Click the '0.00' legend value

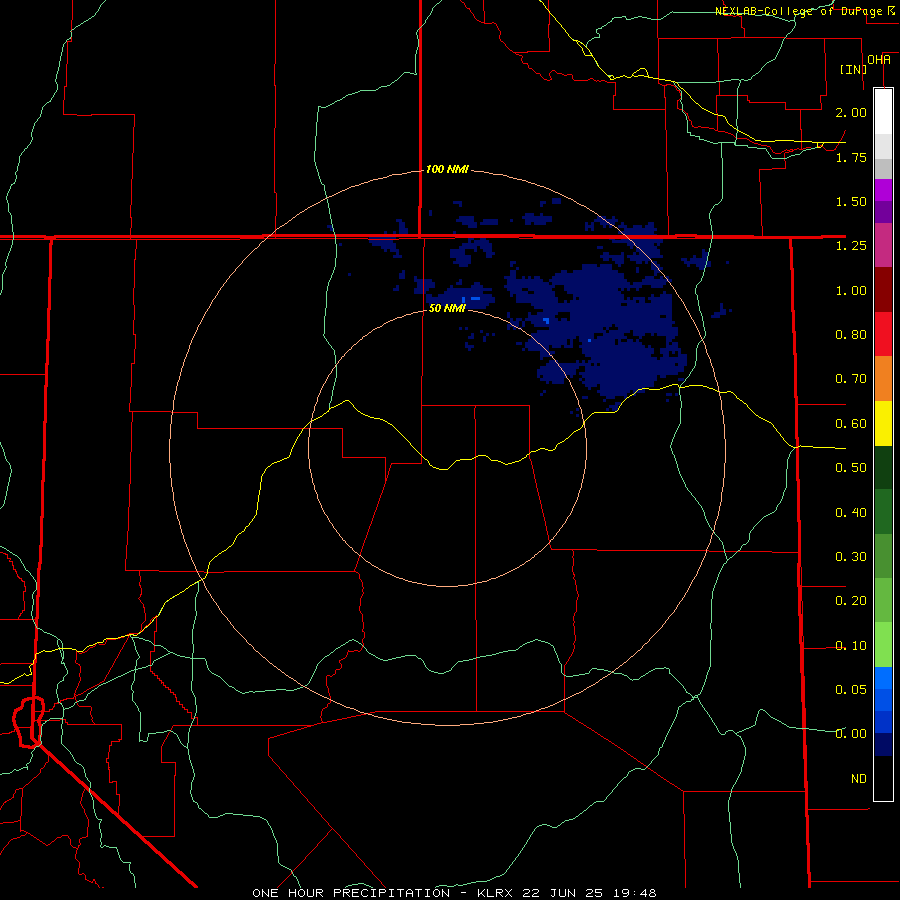point(851,734)
